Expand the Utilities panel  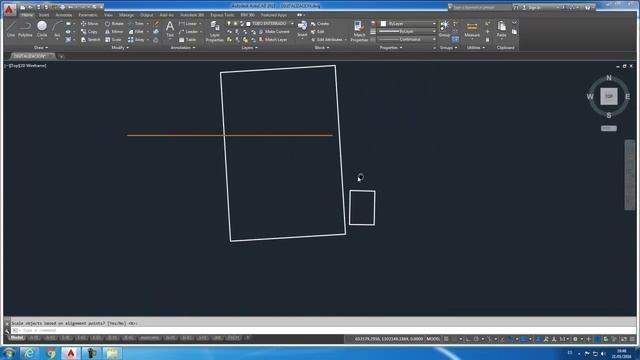click(x=476, y=48)
